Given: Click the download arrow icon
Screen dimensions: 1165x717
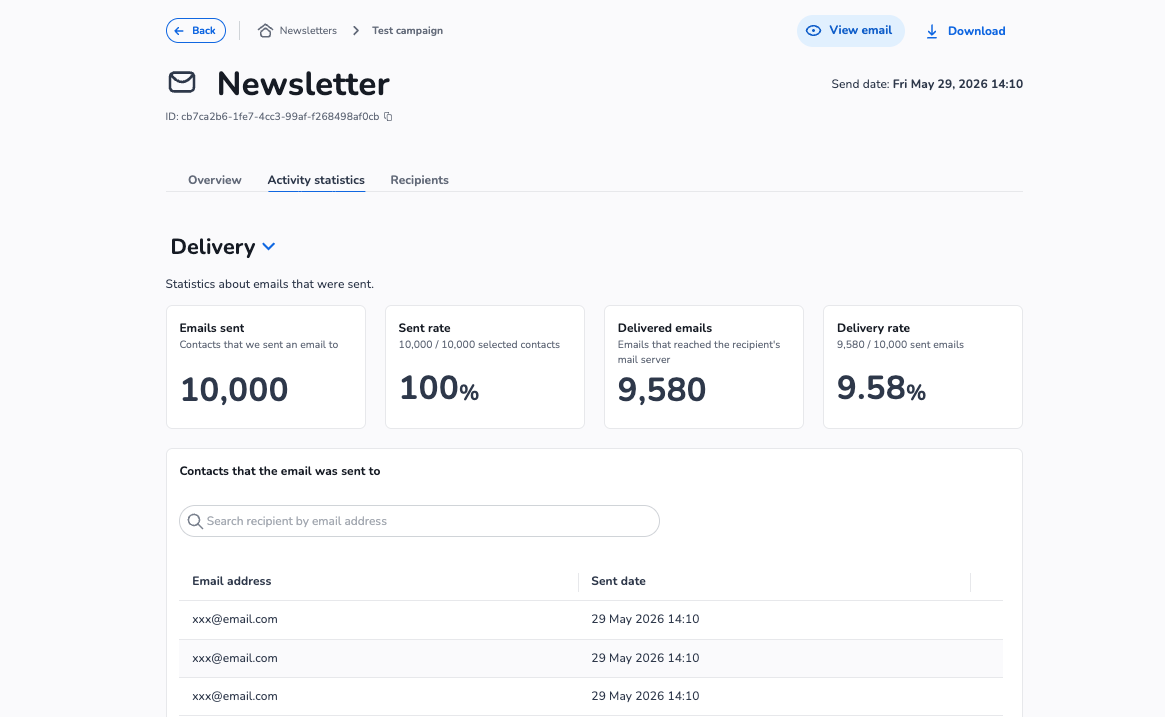Looking at the screenshot, I should click(x=932, y=31).
